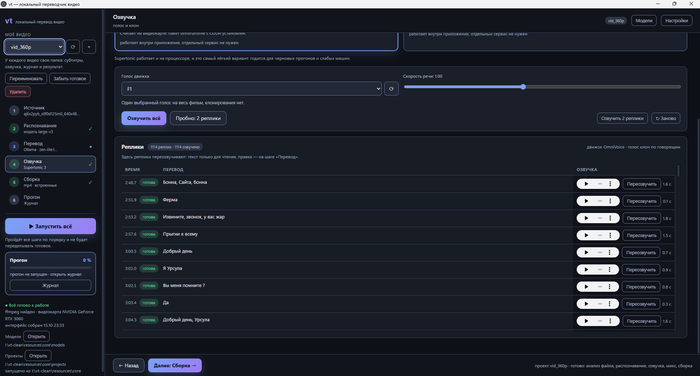Screen dimensions: 700x376
Task: Proceed with «Далее: Сборка»
Action: click(x=175, y=365)
